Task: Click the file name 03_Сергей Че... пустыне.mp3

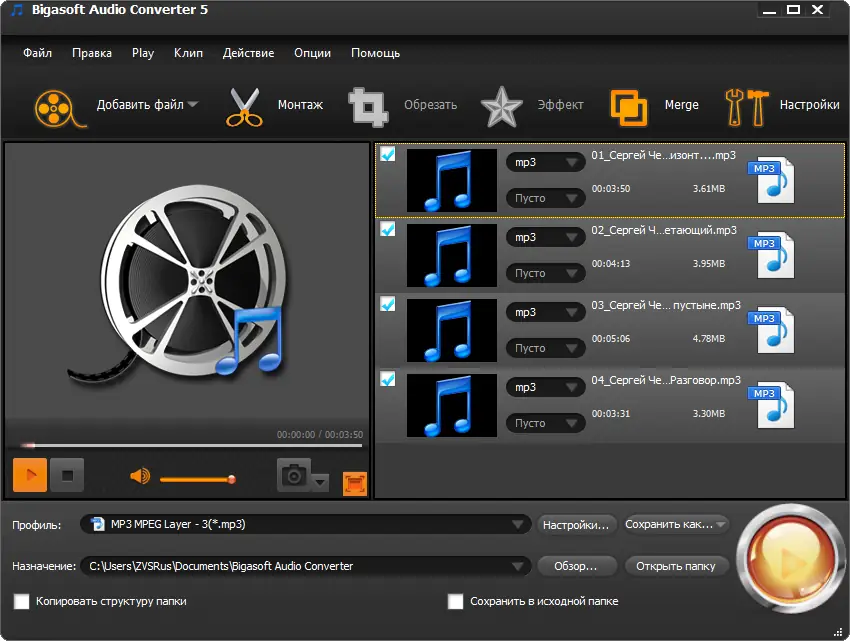Action: (x=666, y=305)
